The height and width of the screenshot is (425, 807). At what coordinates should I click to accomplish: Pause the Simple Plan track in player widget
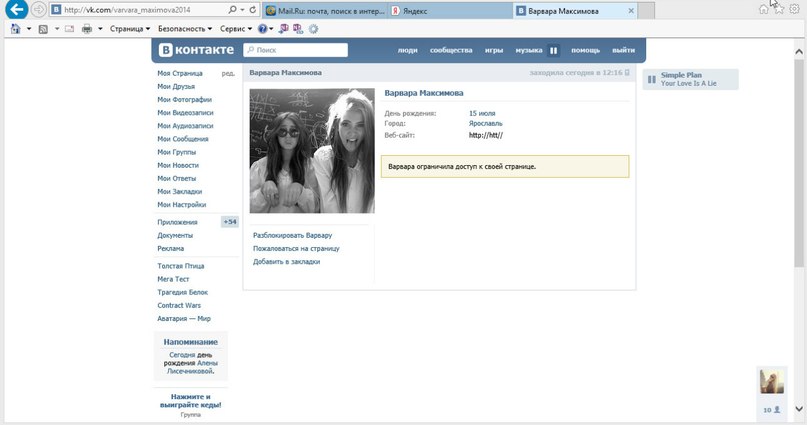652,80
